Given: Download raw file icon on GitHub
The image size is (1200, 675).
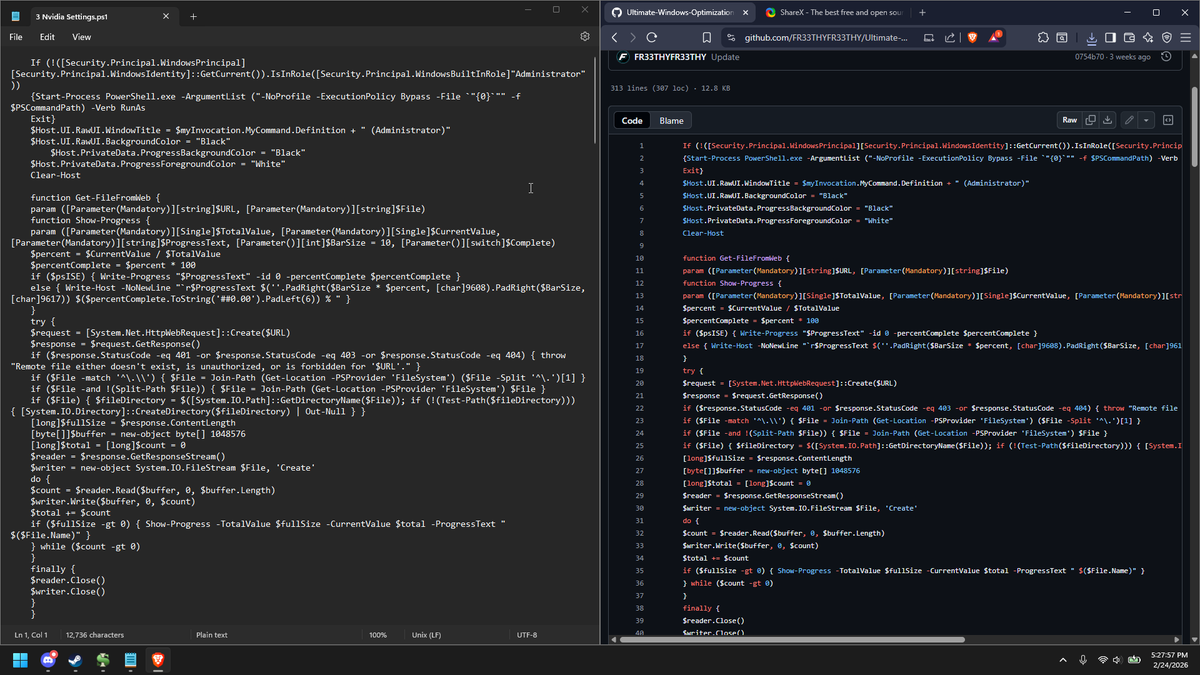Looking at the screenshot, I should click(x=1107, y=120).
